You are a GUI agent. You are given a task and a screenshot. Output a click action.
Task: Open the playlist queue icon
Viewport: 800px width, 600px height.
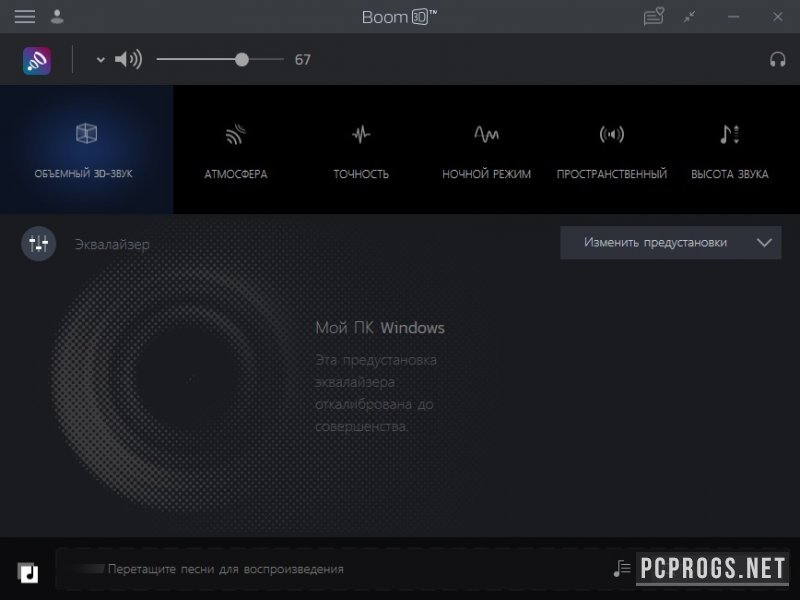(x=622, y=568)
